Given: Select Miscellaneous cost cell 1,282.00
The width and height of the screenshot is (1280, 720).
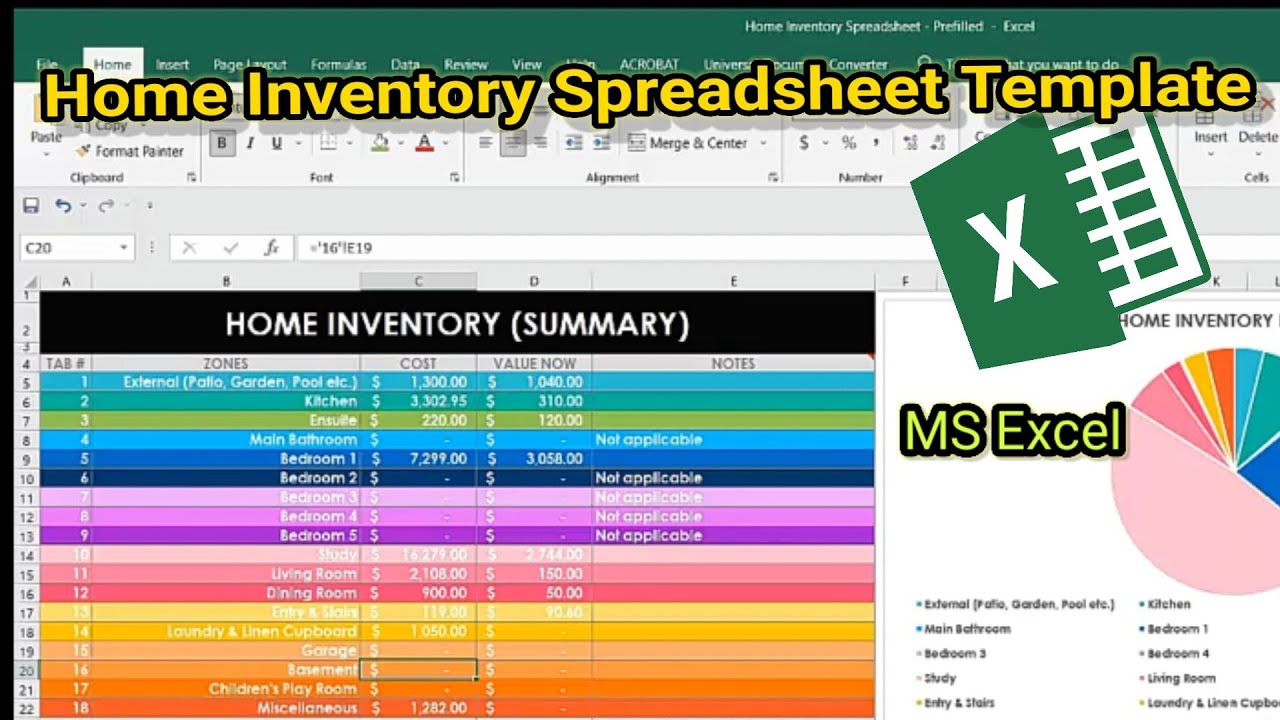Looking at the screenshot, I should point(418,708).
